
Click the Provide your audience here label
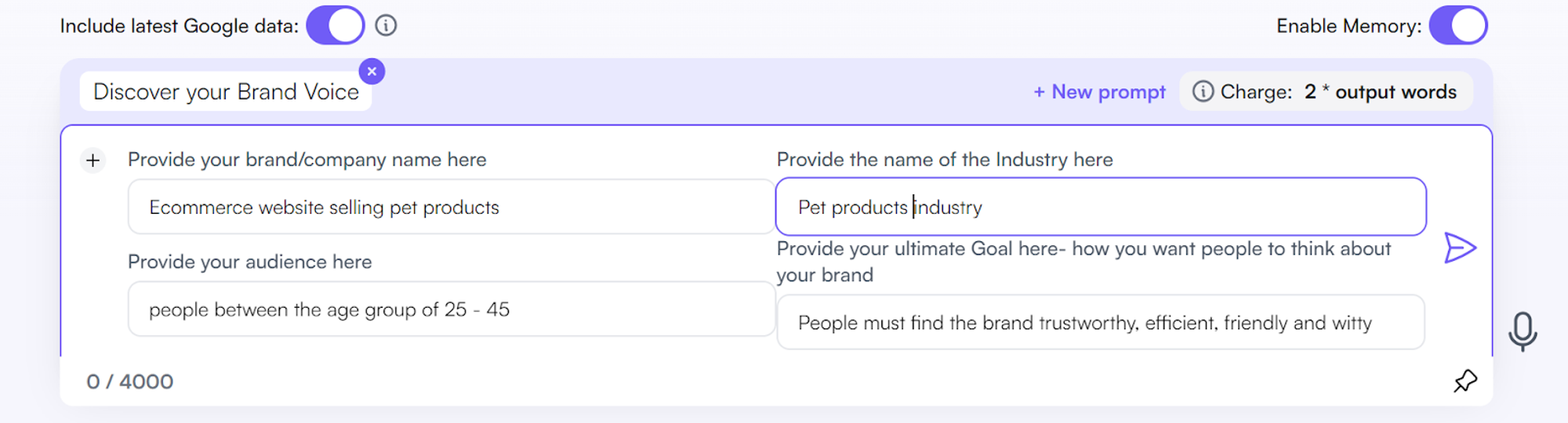click(249, 262)
